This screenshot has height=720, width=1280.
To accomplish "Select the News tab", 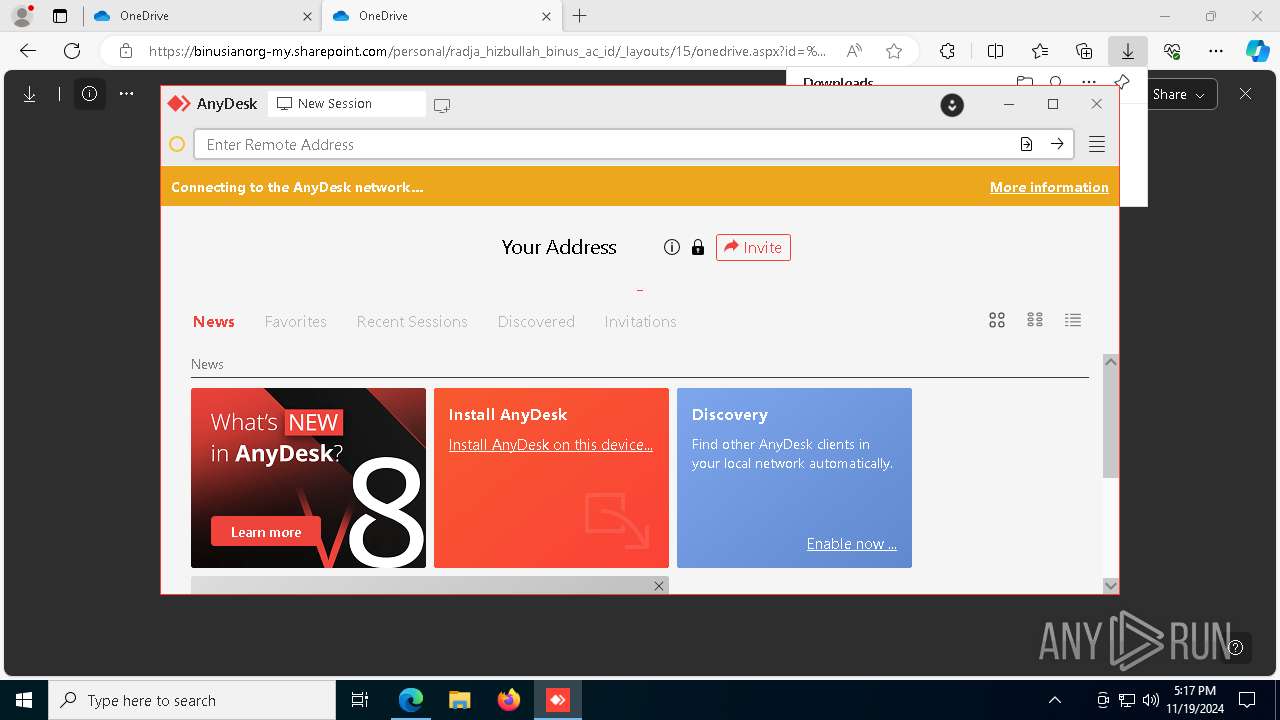I will [x=214, y=321].
